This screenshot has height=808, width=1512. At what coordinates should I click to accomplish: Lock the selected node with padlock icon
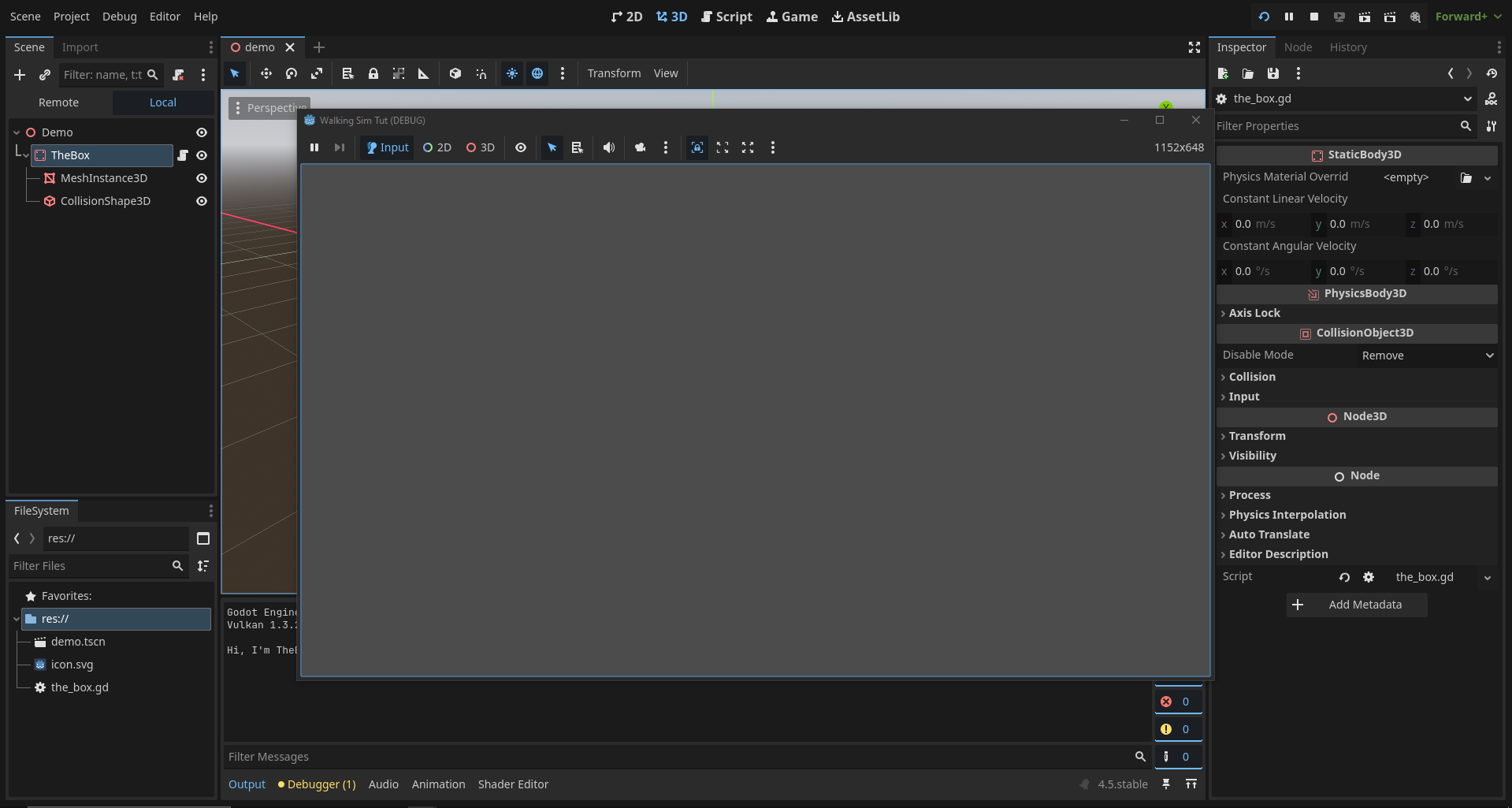pyautogui.click(x=373, y=73)
